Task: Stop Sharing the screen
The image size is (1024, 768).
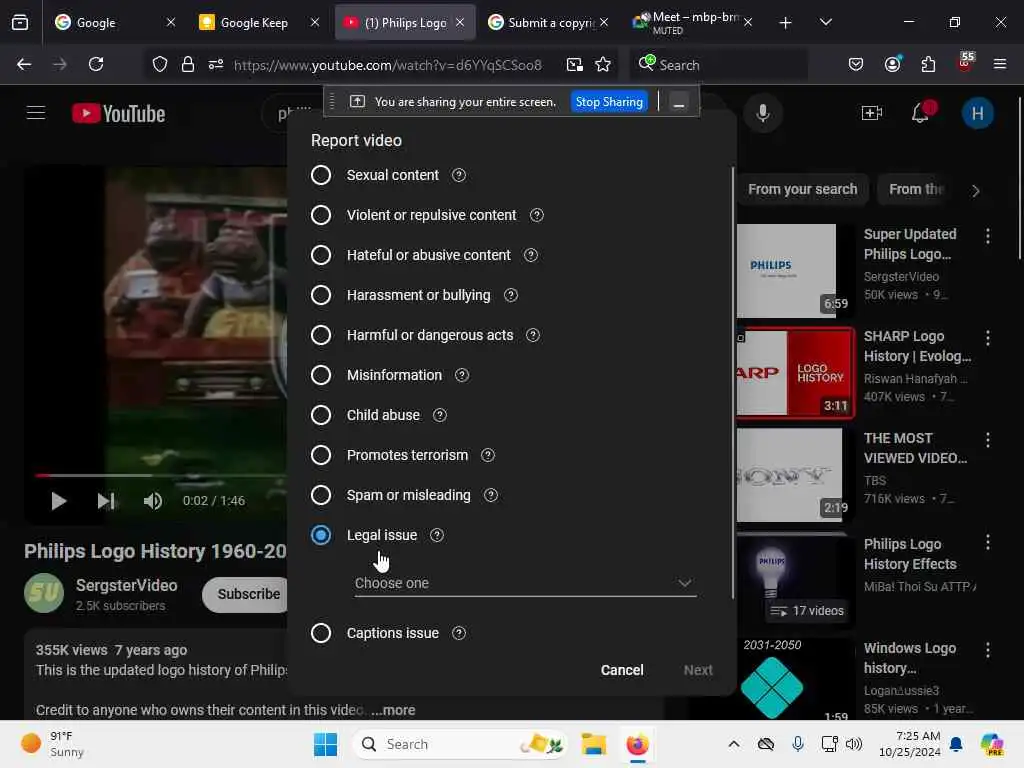Action: 609,102
